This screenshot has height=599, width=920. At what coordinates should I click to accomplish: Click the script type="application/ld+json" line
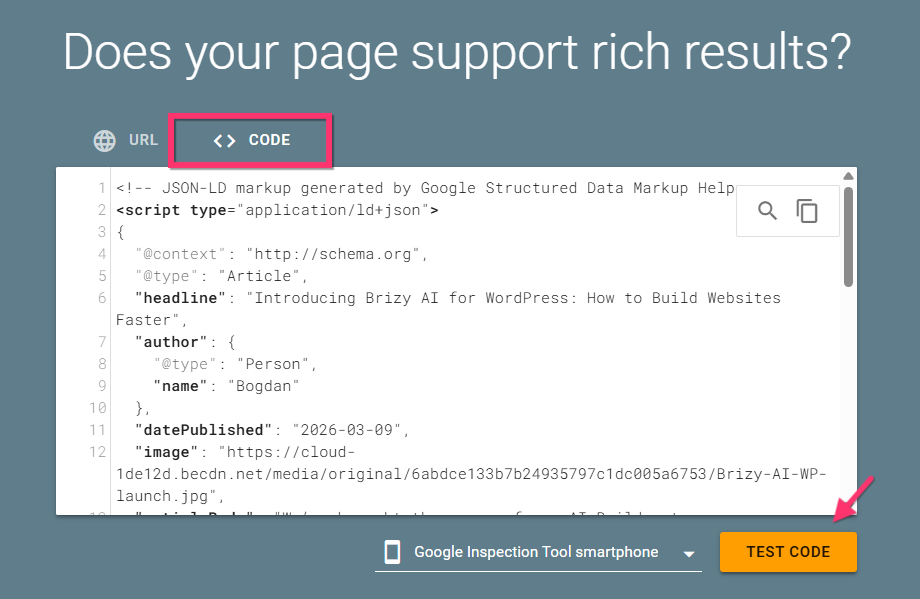(x=277, y=210)
